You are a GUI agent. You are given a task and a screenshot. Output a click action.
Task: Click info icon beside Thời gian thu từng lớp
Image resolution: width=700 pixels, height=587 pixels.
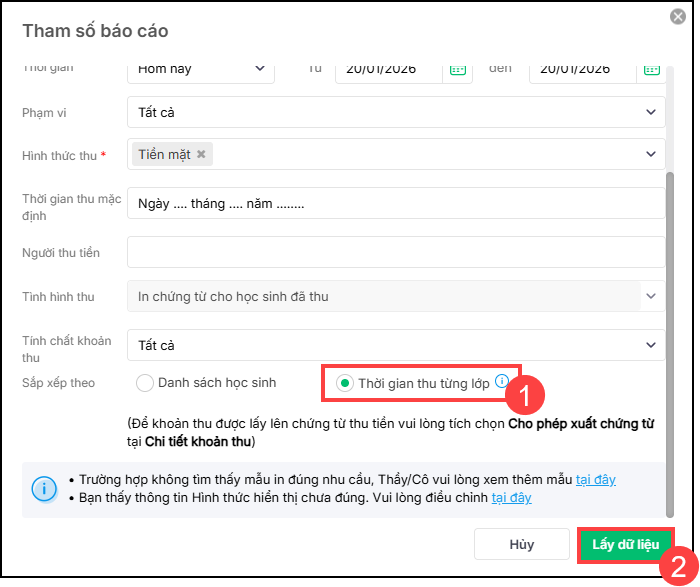click(x=502, y=381)
